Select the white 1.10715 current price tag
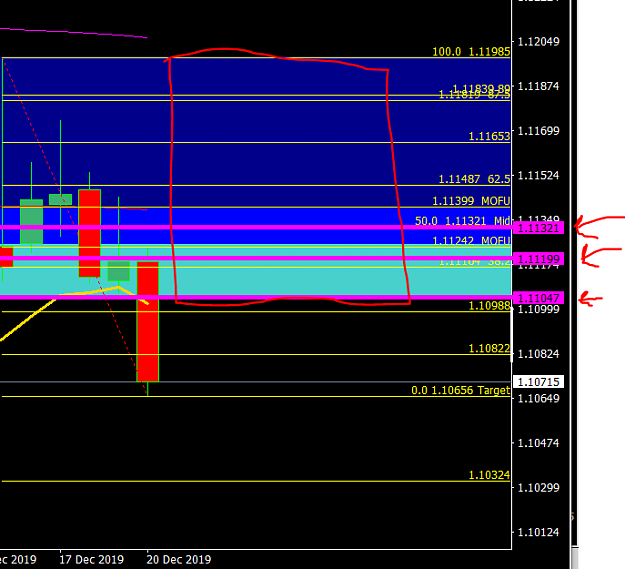The width and height of the screenshot is (625, 569). [x=539, y=382]
